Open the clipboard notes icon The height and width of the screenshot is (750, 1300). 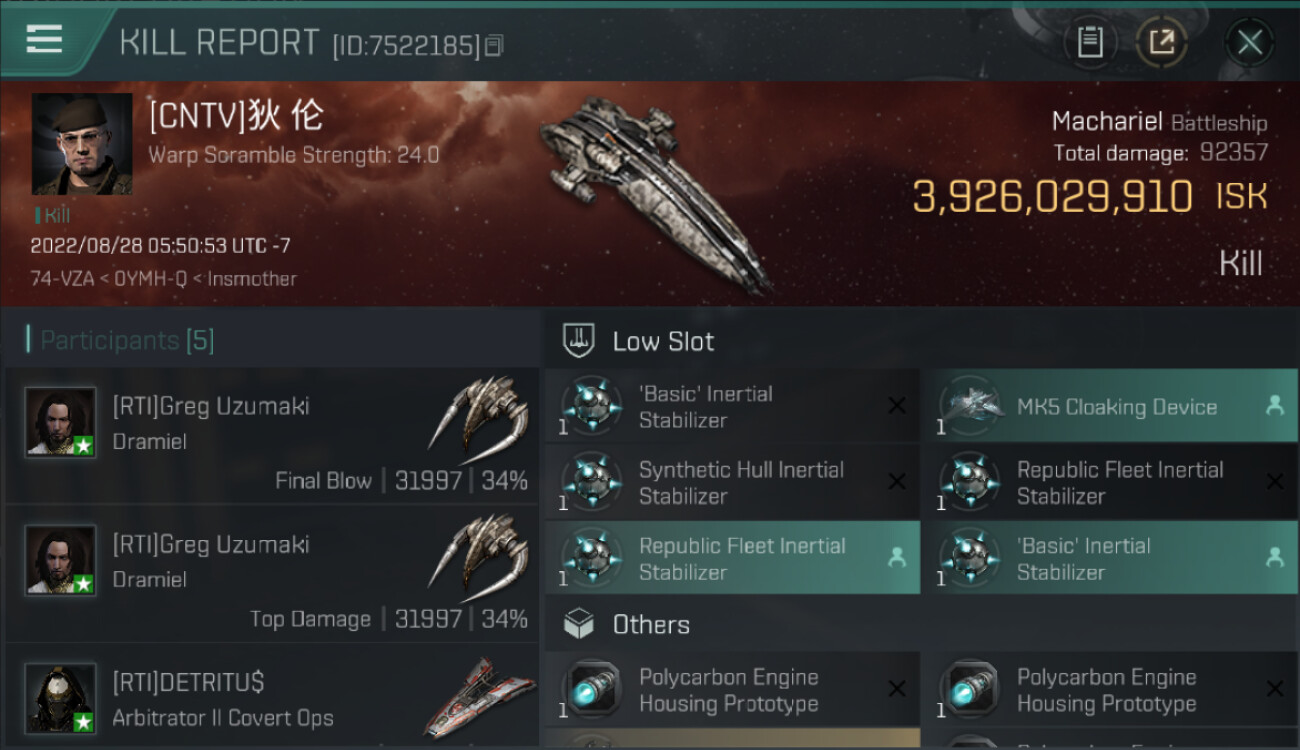click(1089, 43)
